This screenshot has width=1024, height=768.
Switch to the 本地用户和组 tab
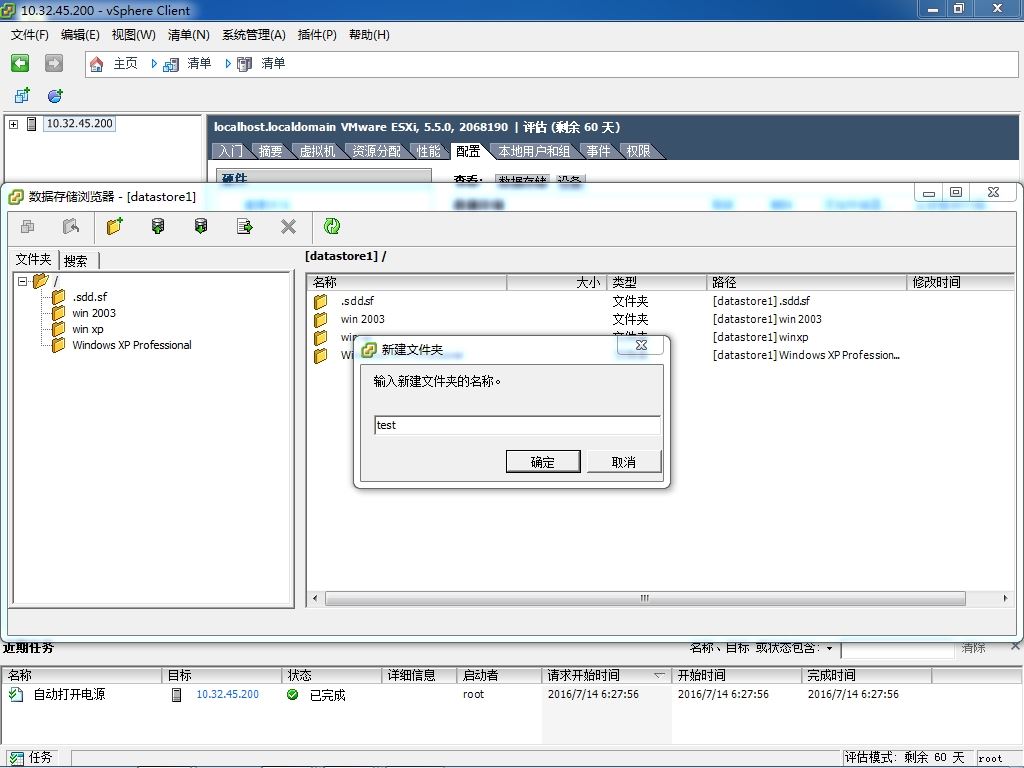tap(534, 151)
